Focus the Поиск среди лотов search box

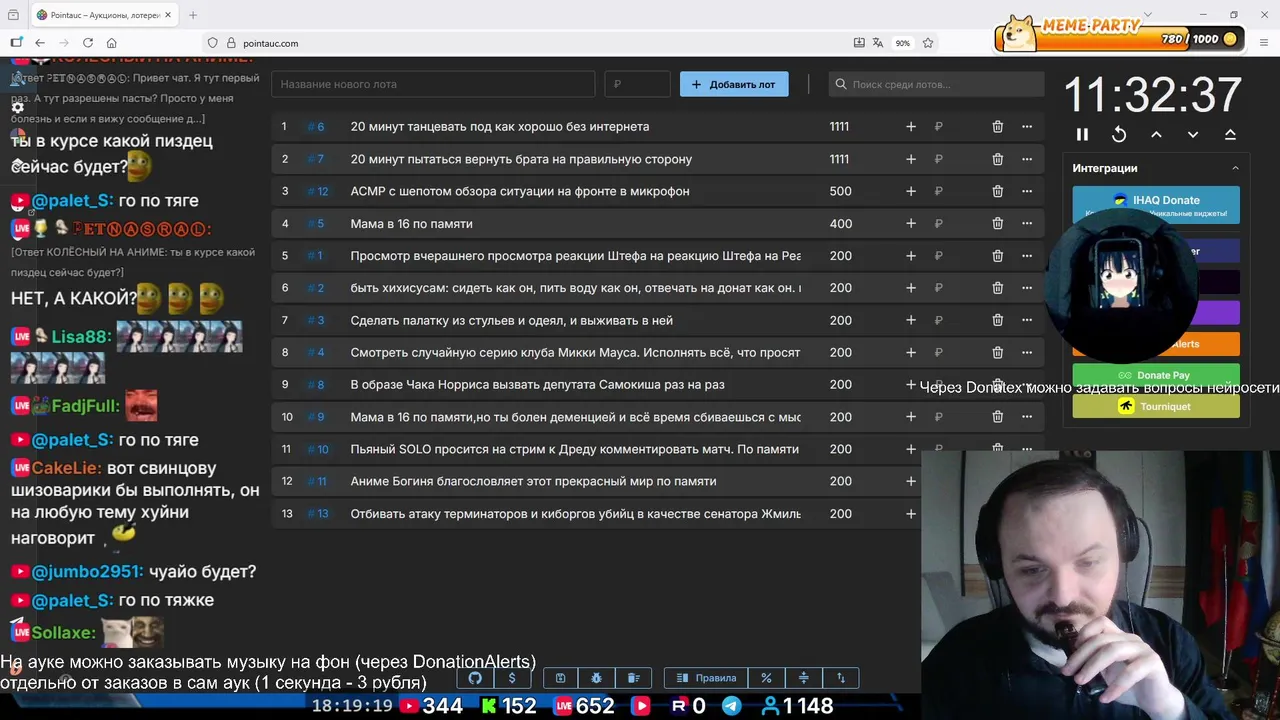coord(936,84)
